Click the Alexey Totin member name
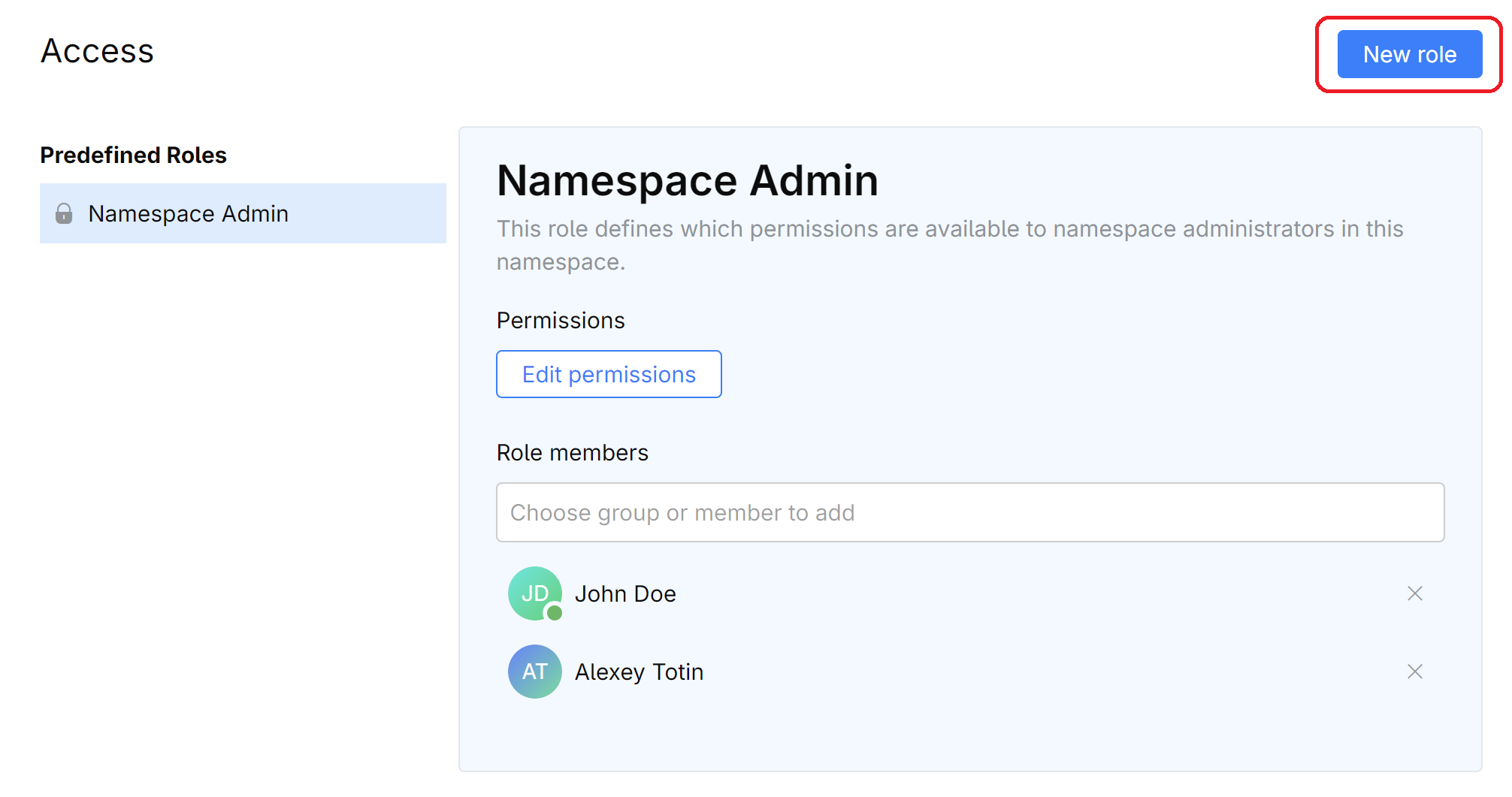Screen dimensions: 1512x797 point(639,672)
